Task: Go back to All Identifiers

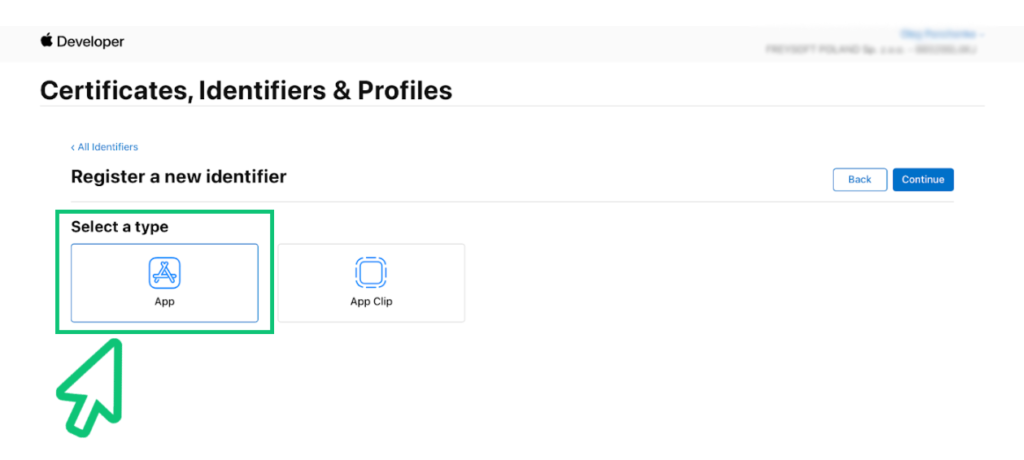Action: click(104, 147)
